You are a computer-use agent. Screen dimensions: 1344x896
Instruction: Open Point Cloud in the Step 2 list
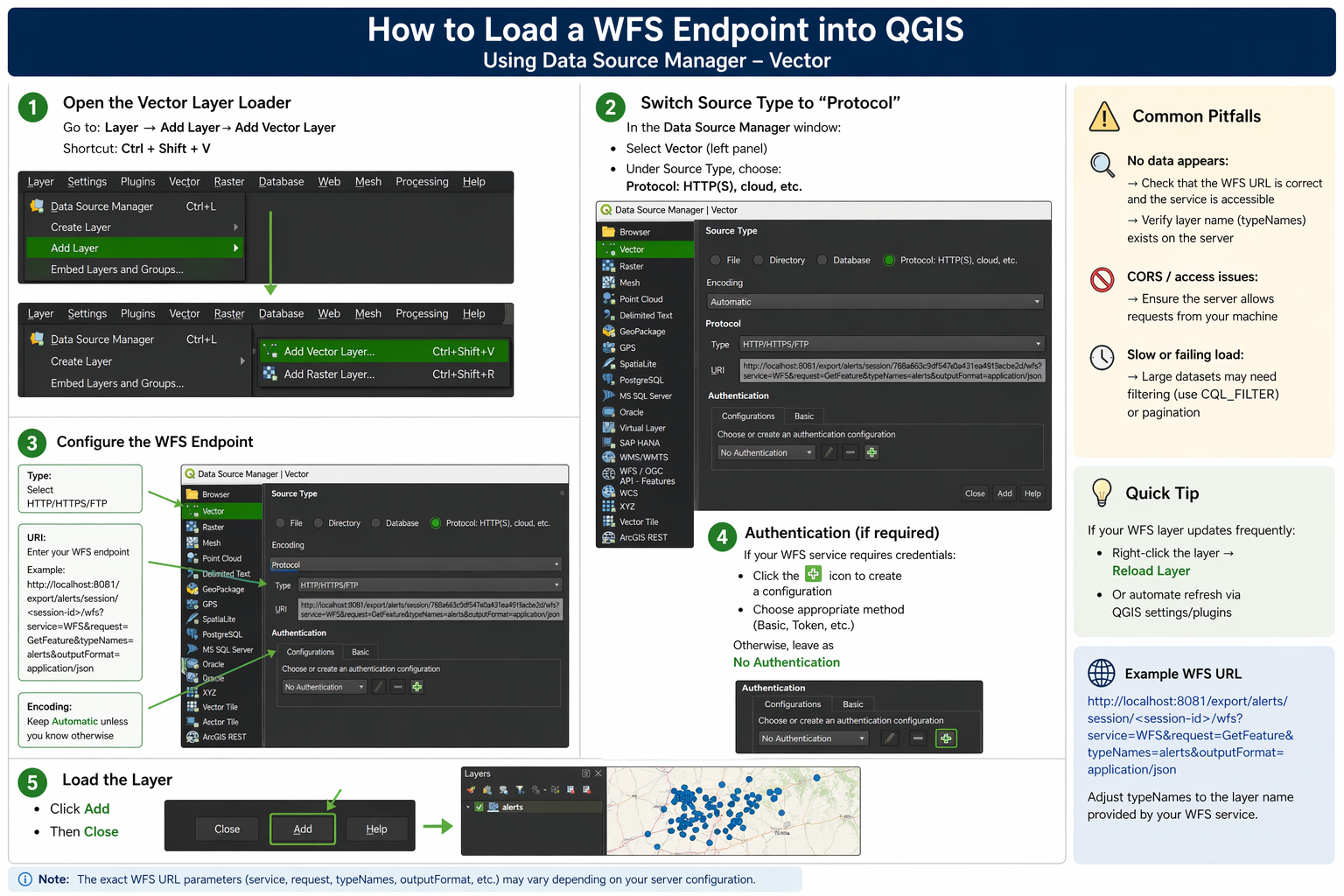[x=645, y=299]
